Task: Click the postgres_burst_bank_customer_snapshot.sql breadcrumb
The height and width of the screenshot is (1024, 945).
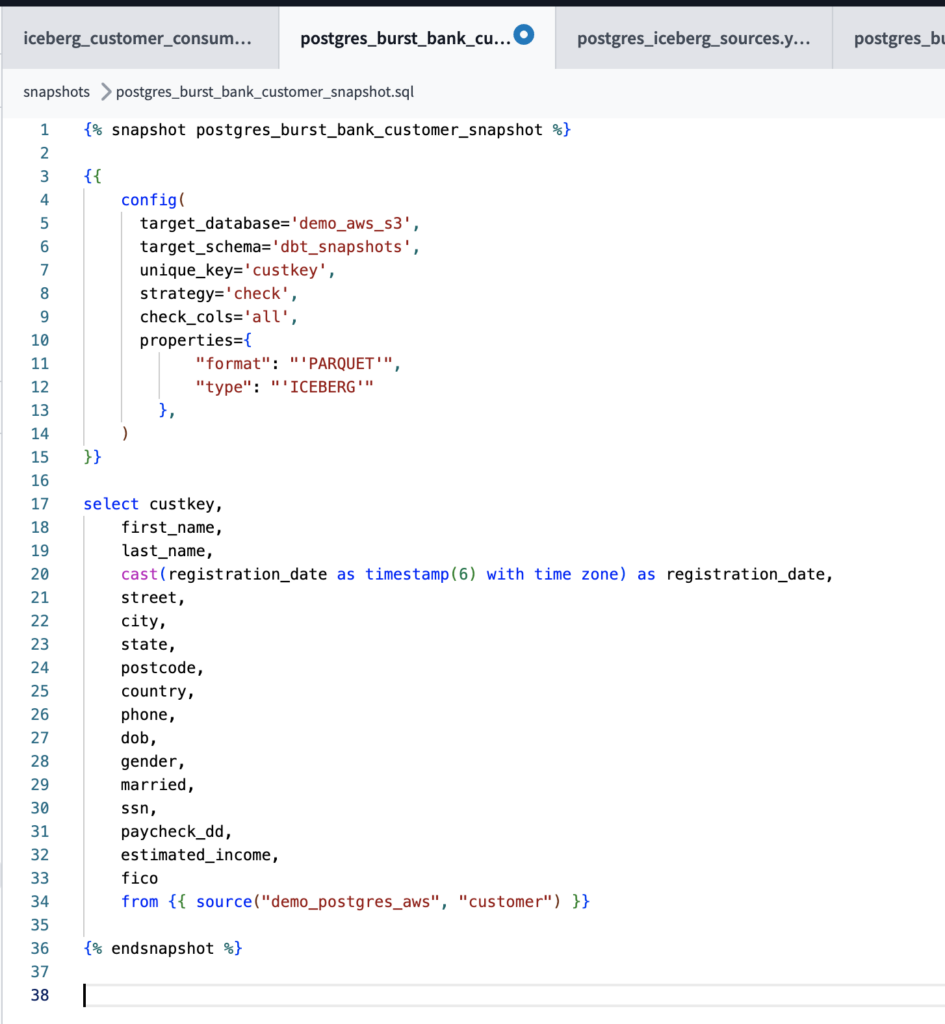Action: pyautogui.click(x=265, y=92)
